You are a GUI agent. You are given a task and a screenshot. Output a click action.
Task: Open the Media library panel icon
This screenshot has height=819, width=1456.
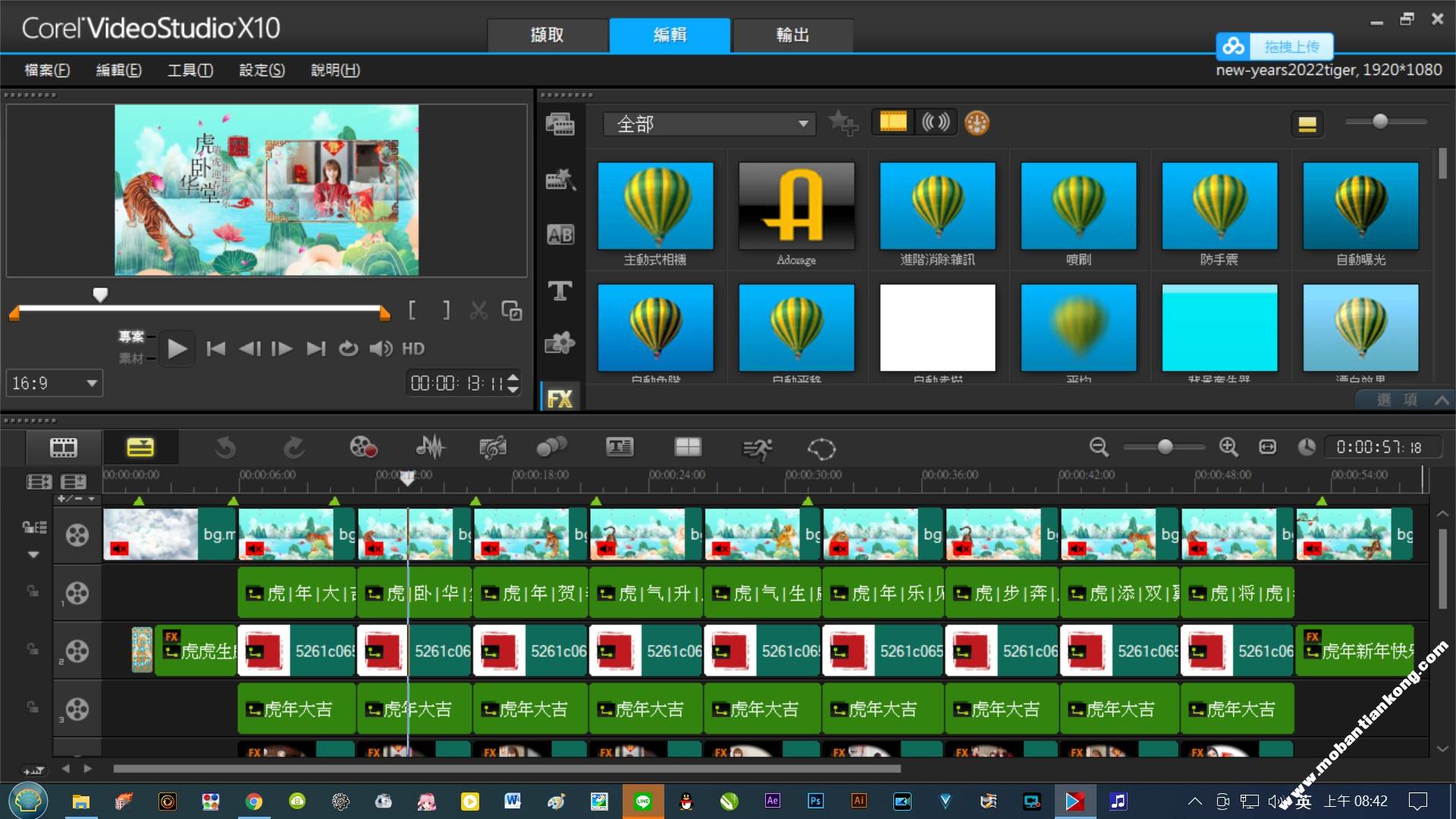point(560,124)
